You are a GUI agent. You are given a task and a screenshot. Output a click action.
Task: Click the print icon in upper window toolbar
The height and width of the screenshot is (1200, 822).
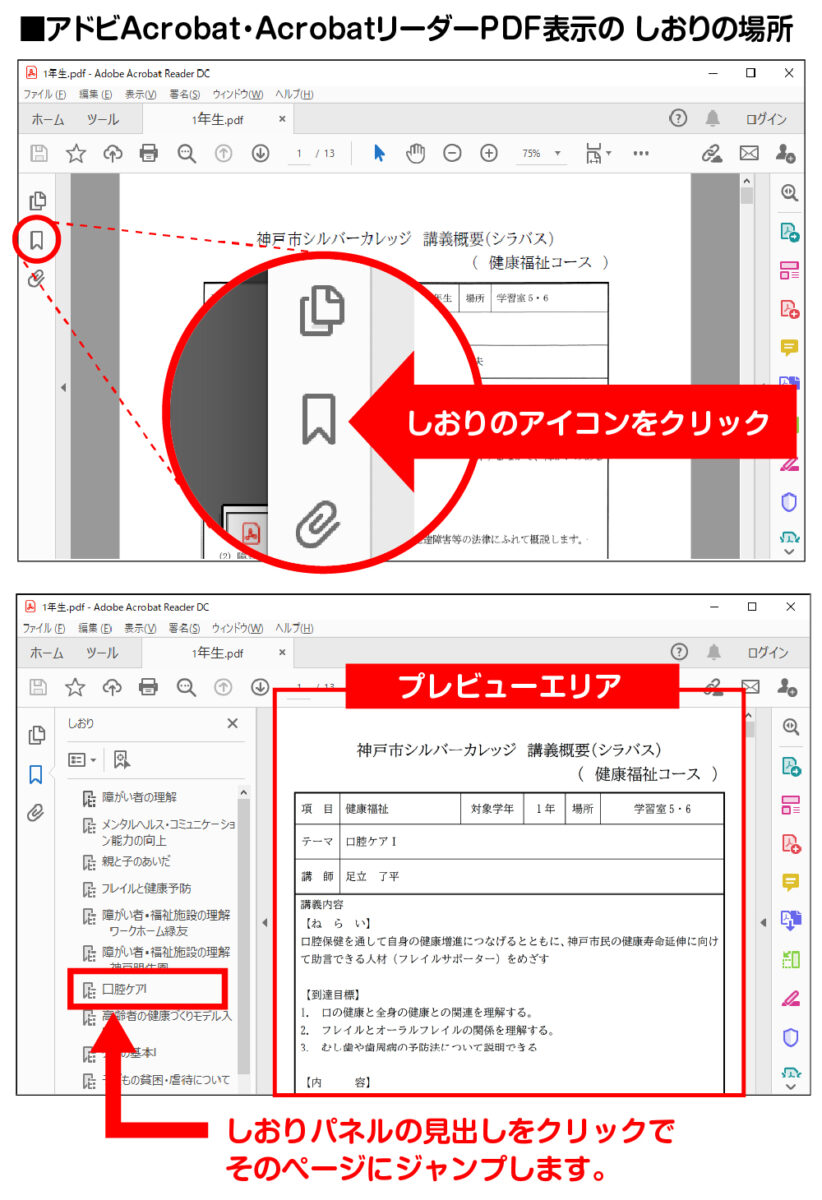coord(149,153)
